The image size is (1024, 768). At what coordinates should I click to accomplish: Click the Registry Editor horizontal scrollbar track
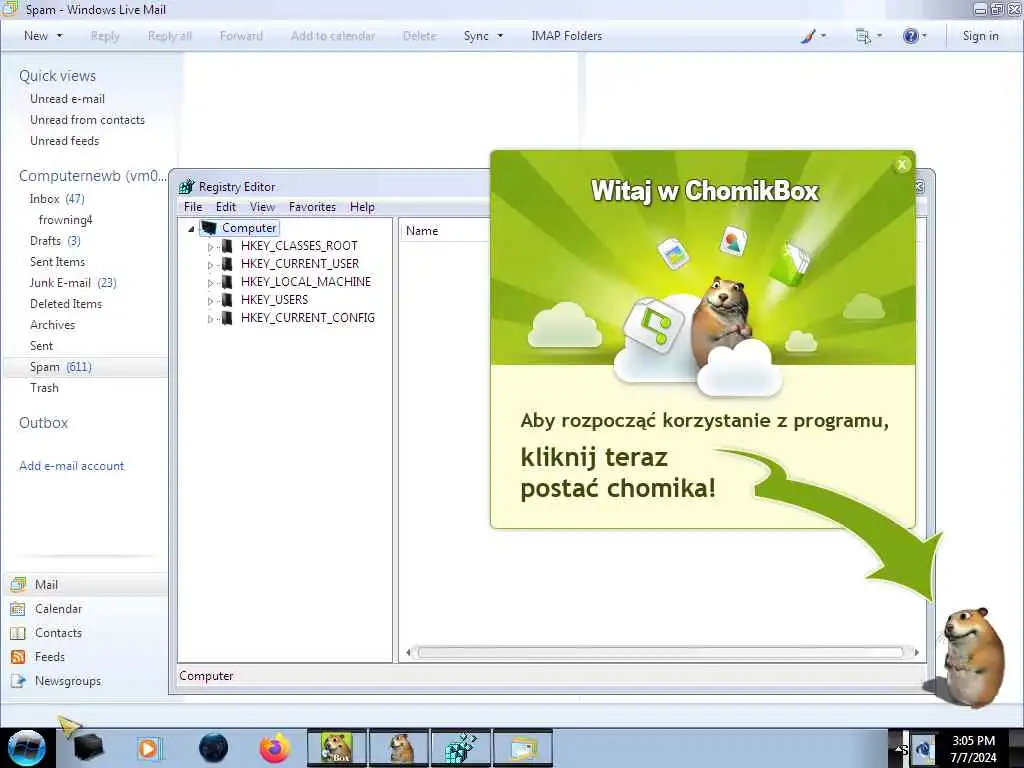click(x=660, y=652)
